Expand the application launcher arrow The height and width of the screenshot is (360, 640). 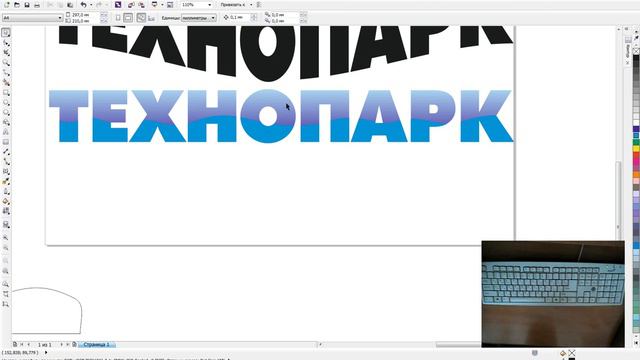point(162,5)
